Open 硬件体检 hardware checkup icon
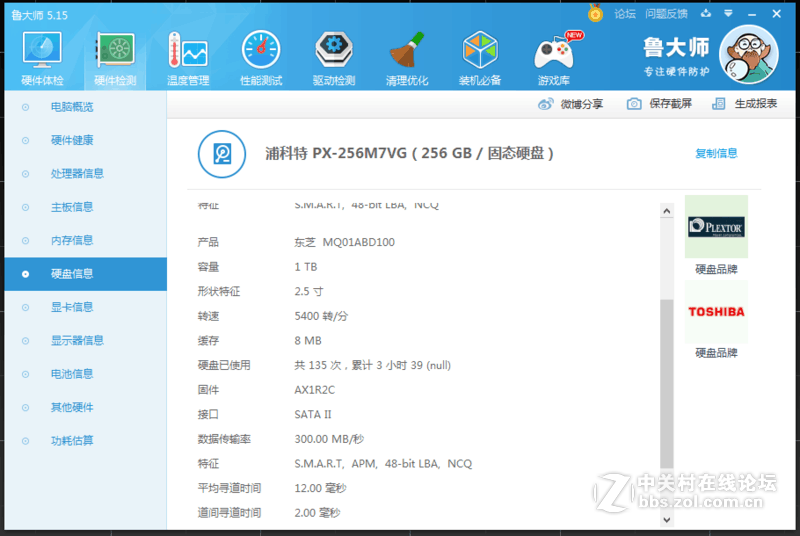 pos(42,59)
